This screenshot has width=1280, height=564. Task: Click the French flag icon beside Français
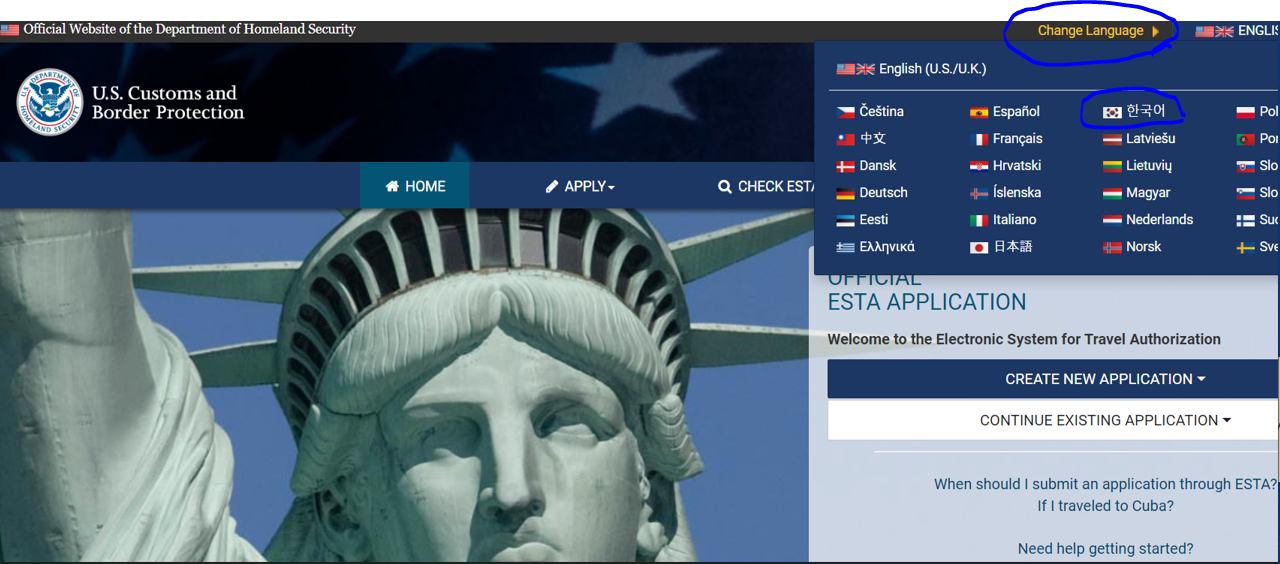pos(979,139)
